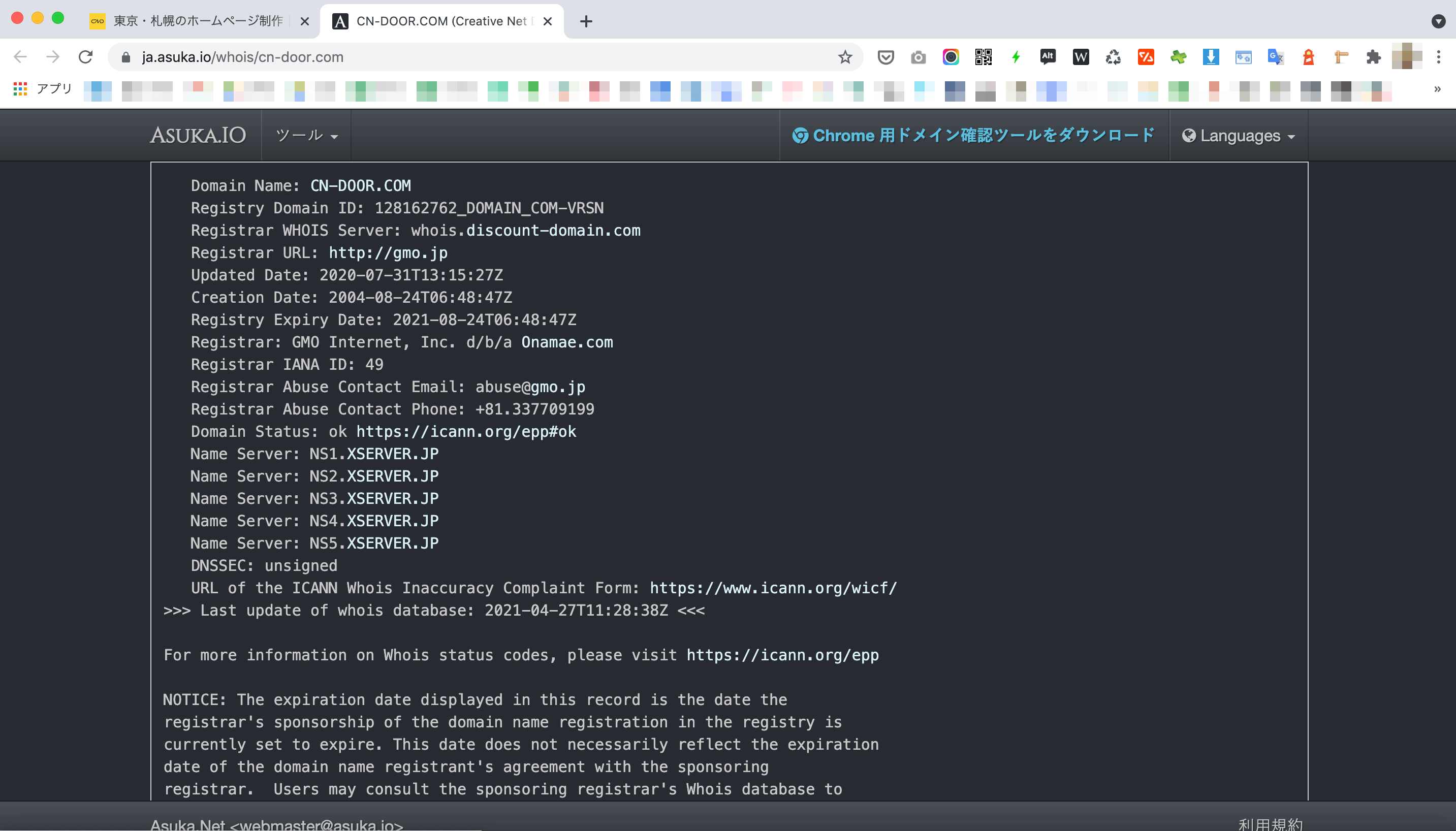The height and width of the screenshot is (831, 1456).
Task: Click the blue download arrow extension
Action: pyautogui.click(x=1211, y=57)
